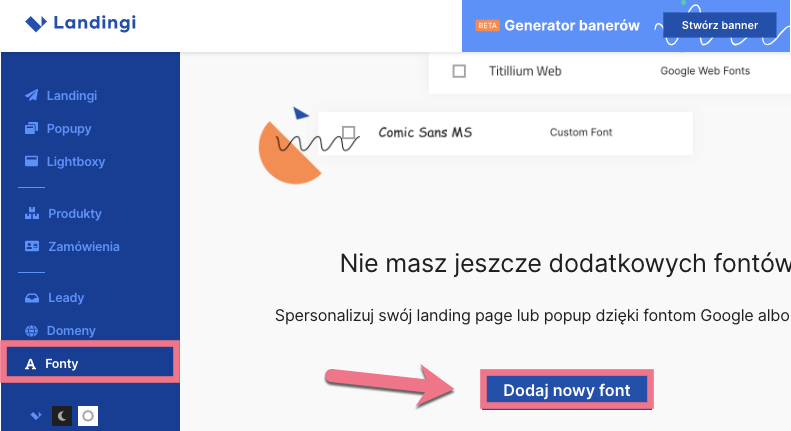The width and height of the screenshot is (791, 431).
Task: Click the Landingi paper plane icon
Action: click(x=31, y=95)
